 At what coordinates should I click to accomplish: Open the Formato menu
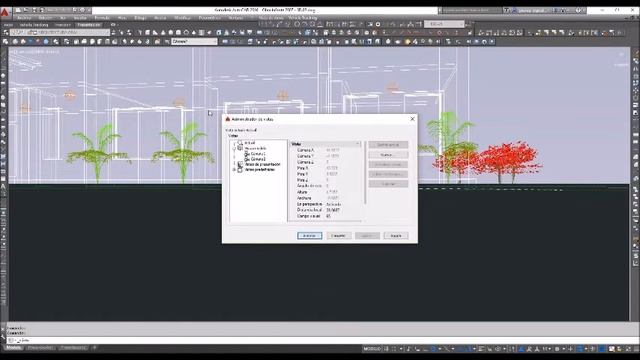pyautogui.click(x=102, y=18)
